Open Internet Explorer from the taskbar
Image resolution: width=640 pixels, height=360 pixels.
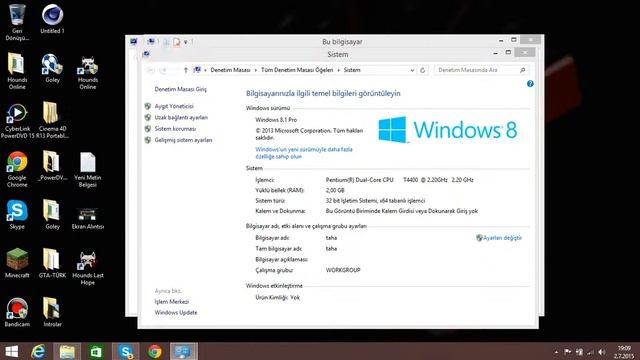[x=38, y=351]
